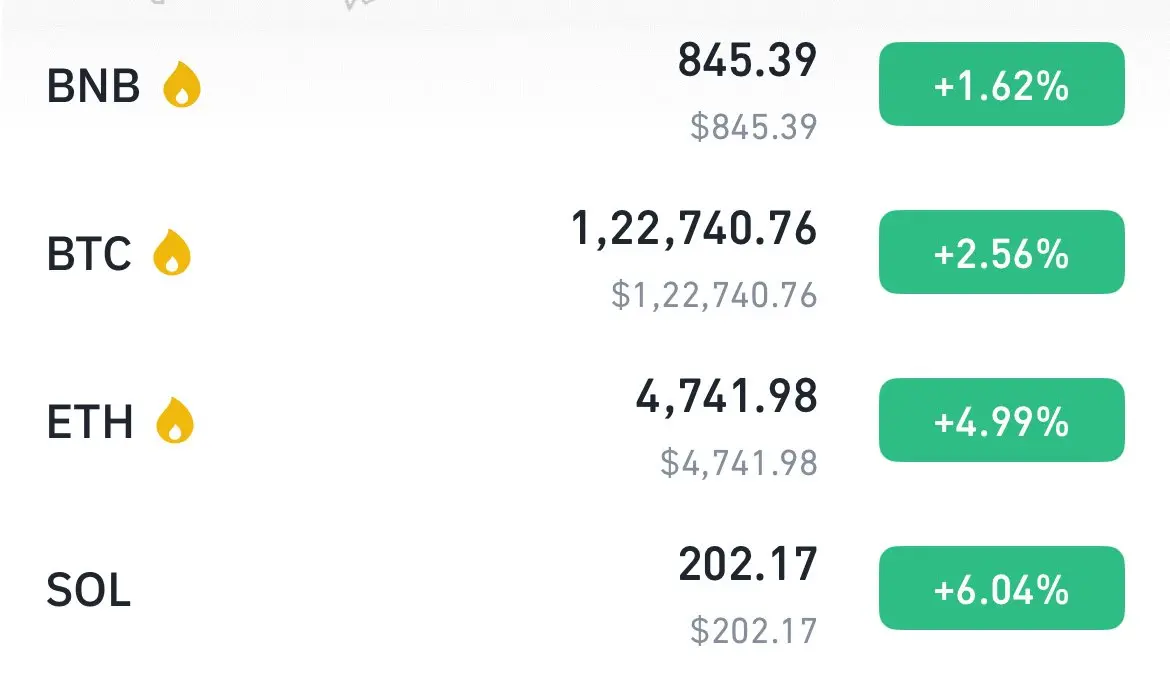Viewport: 1170px width, 679px height.
Task: Select ETH price 4,741.98
Action: pos(726,397)
